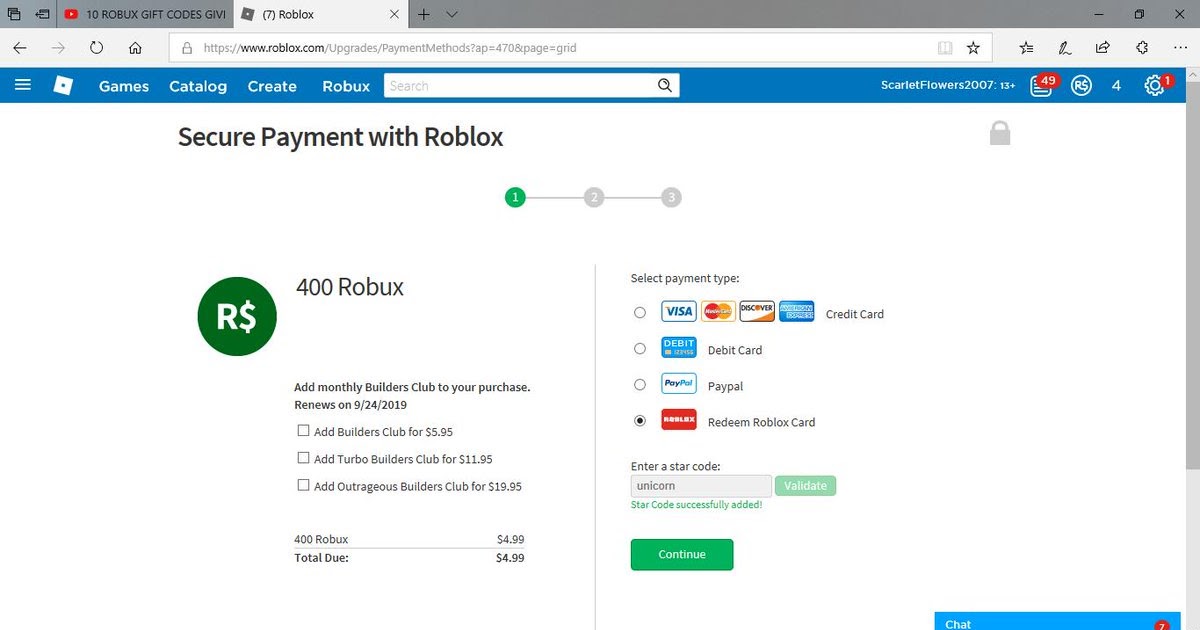Add notes with the pen icon
Image resolution: width=1200 pixels, height=630 pixels.
(1065, 47)
